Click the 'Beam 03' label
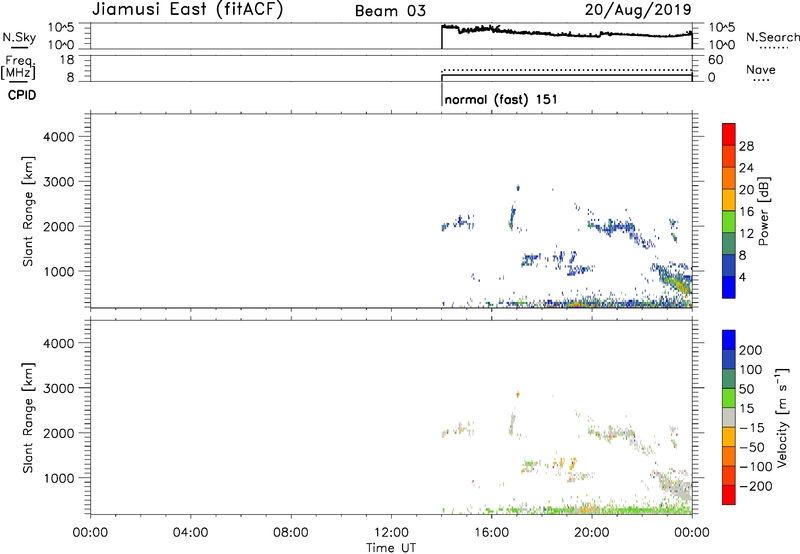 pos(390,11)
